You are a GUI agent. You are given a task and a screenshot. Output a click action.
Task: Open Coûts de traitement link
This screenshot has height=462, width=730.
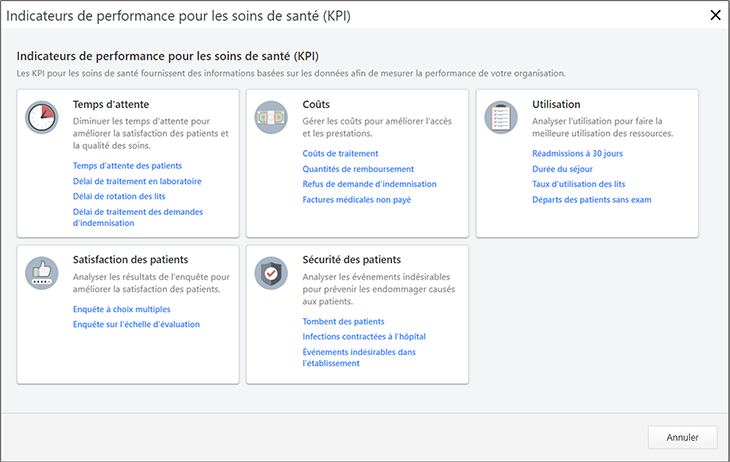pos(340,153)
